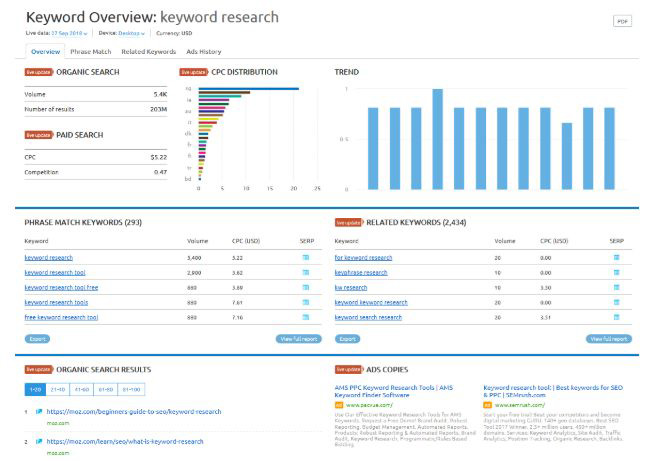Click live update badge beside Related Keywords
Screen dimensions: 653x461
[349, 222]
